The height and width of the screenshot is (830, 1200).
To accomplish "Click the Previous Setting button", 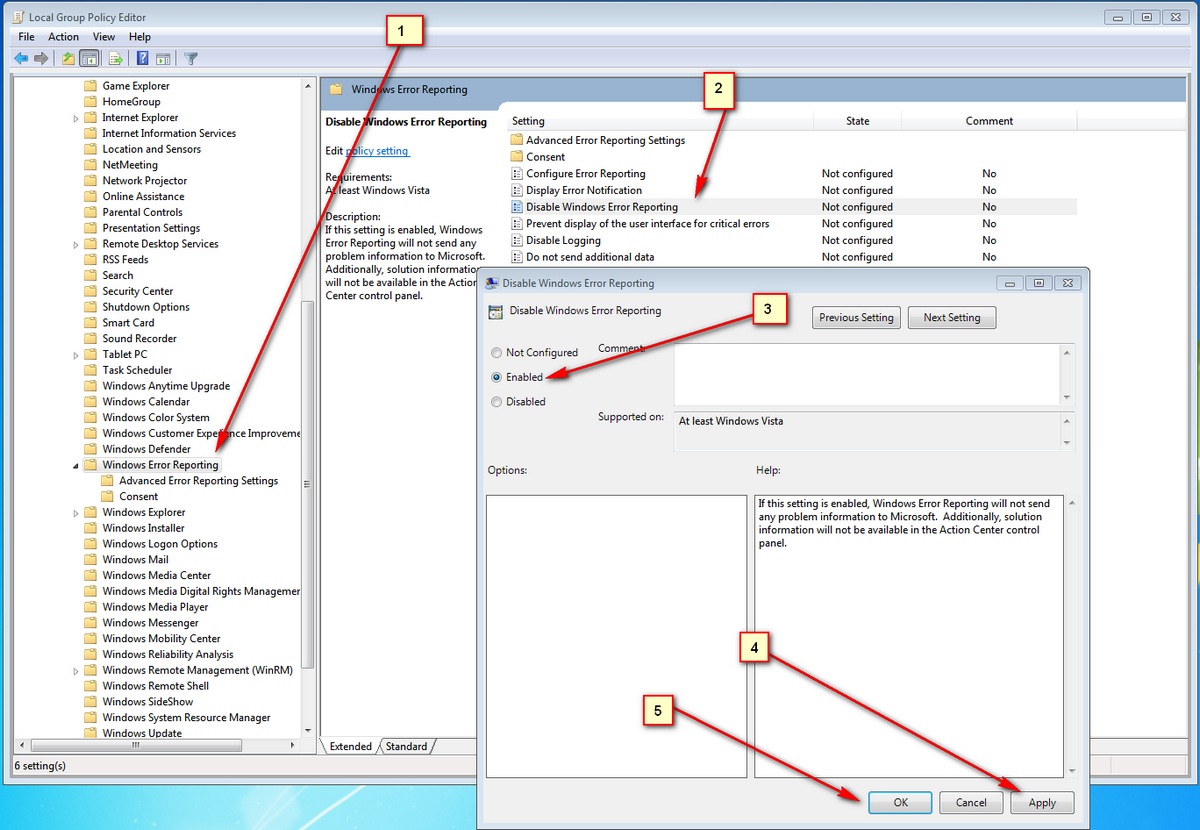I will tap(856, 318).
